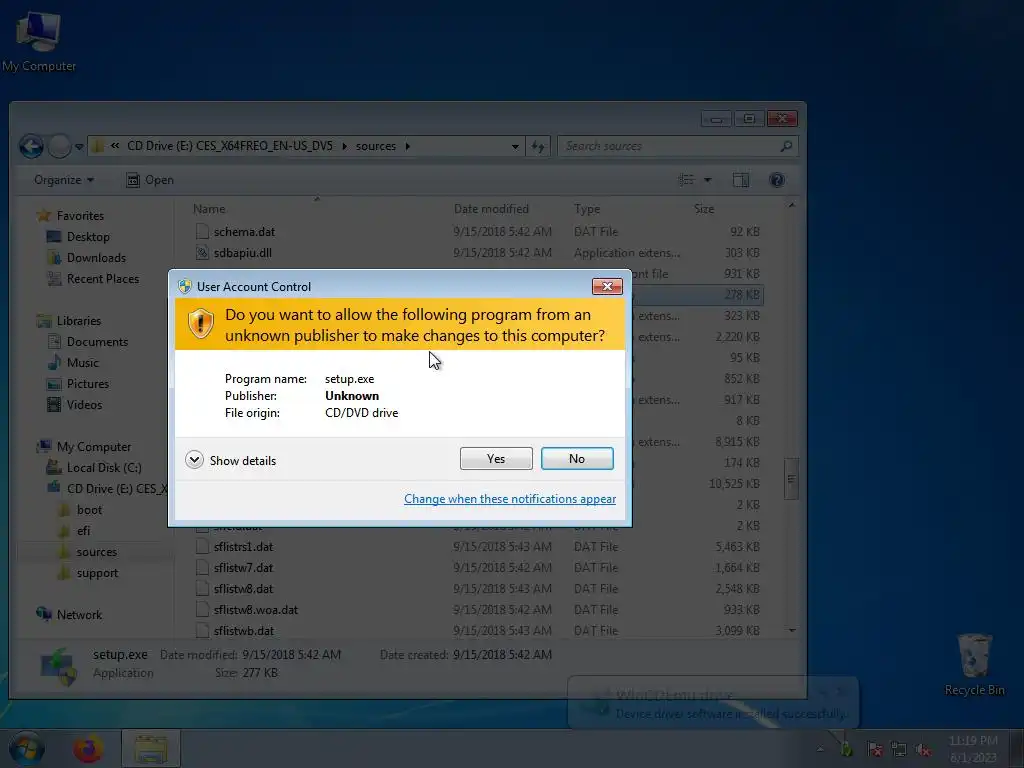The height and width of the screenshot is (768, 1024).
Task: Click No in User Account Control dialog
Action: pos(577,458)
